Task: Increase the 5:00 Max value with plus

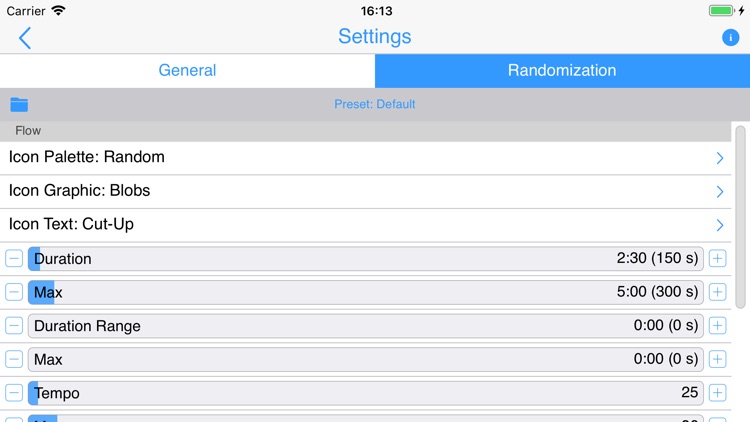Action: (717, 292)
